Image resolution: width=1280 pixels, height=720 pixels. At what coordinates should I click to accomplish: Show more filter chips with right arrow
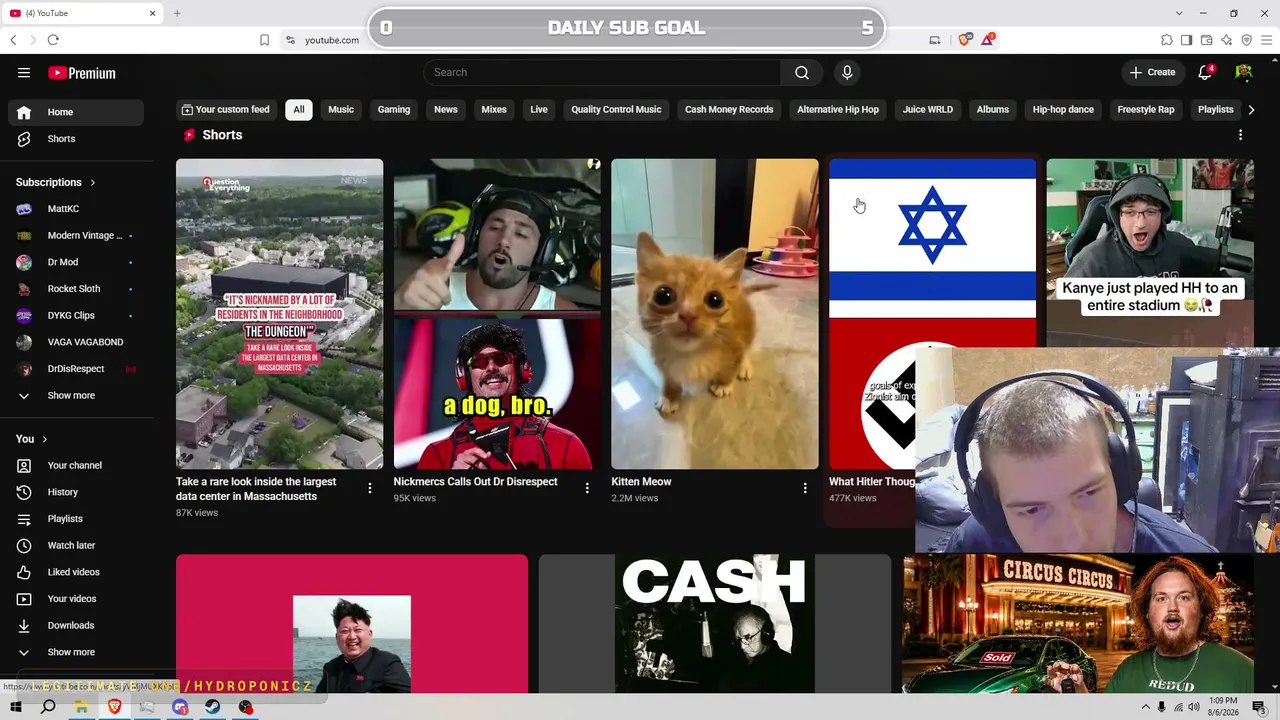tap(1251, 109)
